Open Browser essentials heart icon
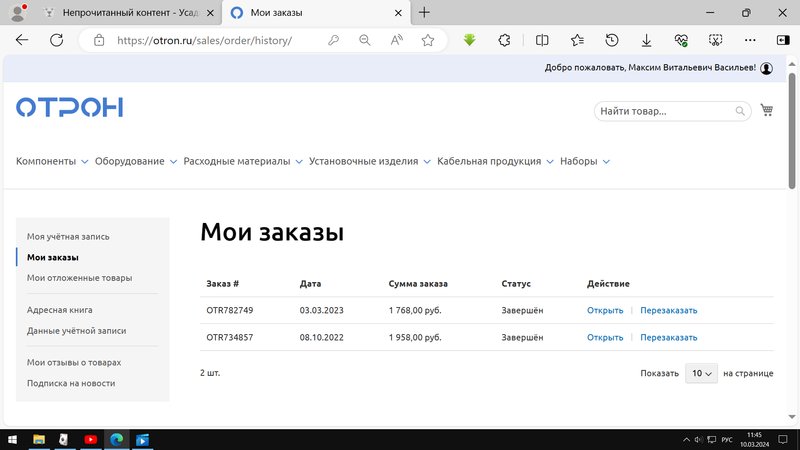 pyautogui.click(x=681, y=40)
